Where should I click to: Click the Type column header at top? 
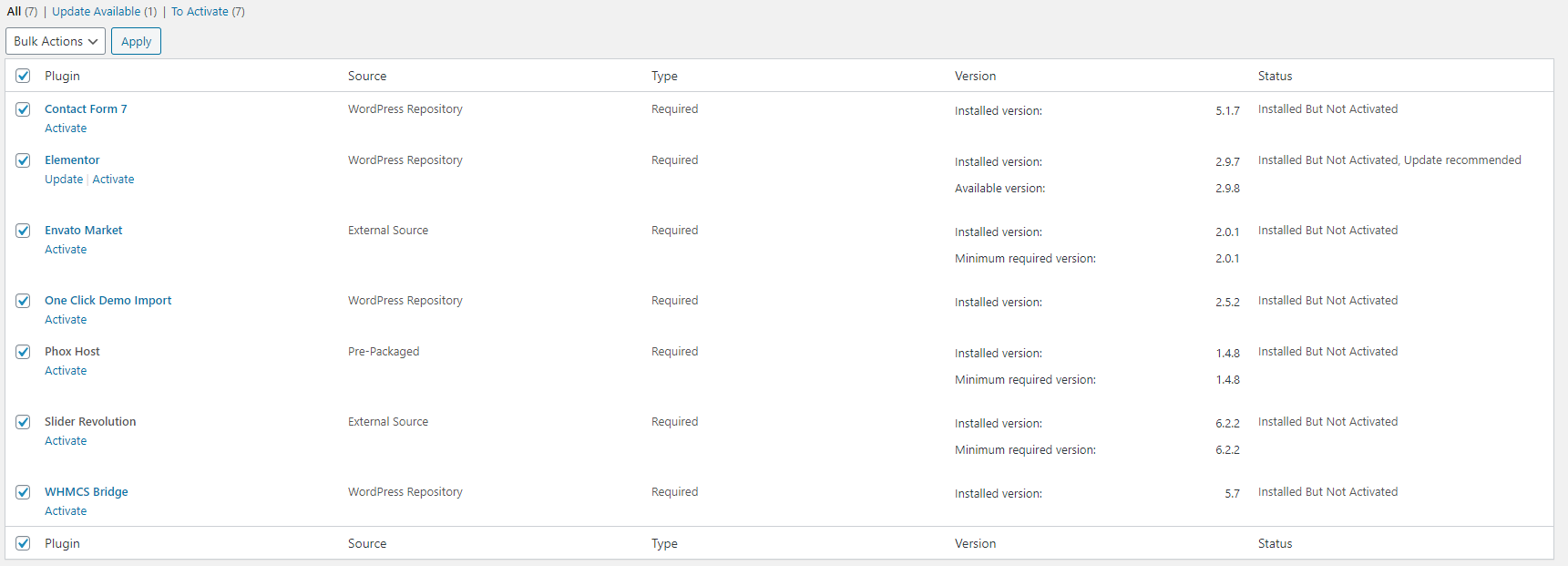pyautogui.click(x=664, y=76)
